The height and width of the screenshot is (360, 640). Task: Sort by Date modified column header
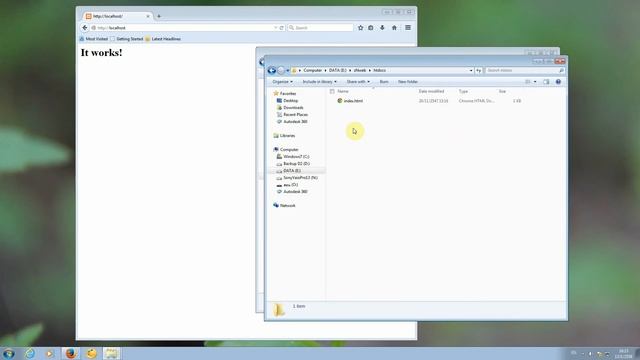[x=431, y=91]
